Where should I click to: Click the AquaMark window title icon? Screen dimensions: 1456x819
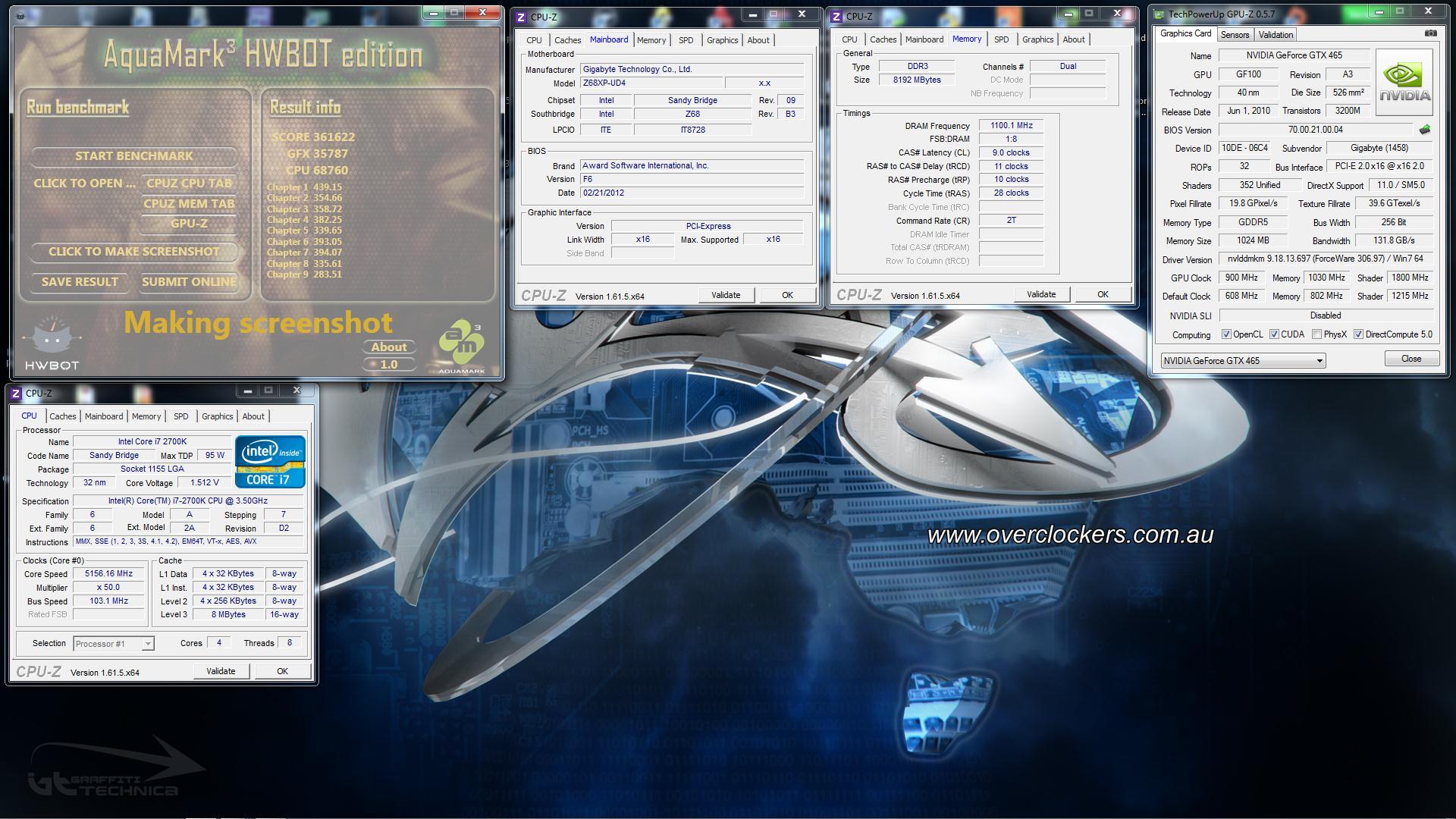(20, 15)
